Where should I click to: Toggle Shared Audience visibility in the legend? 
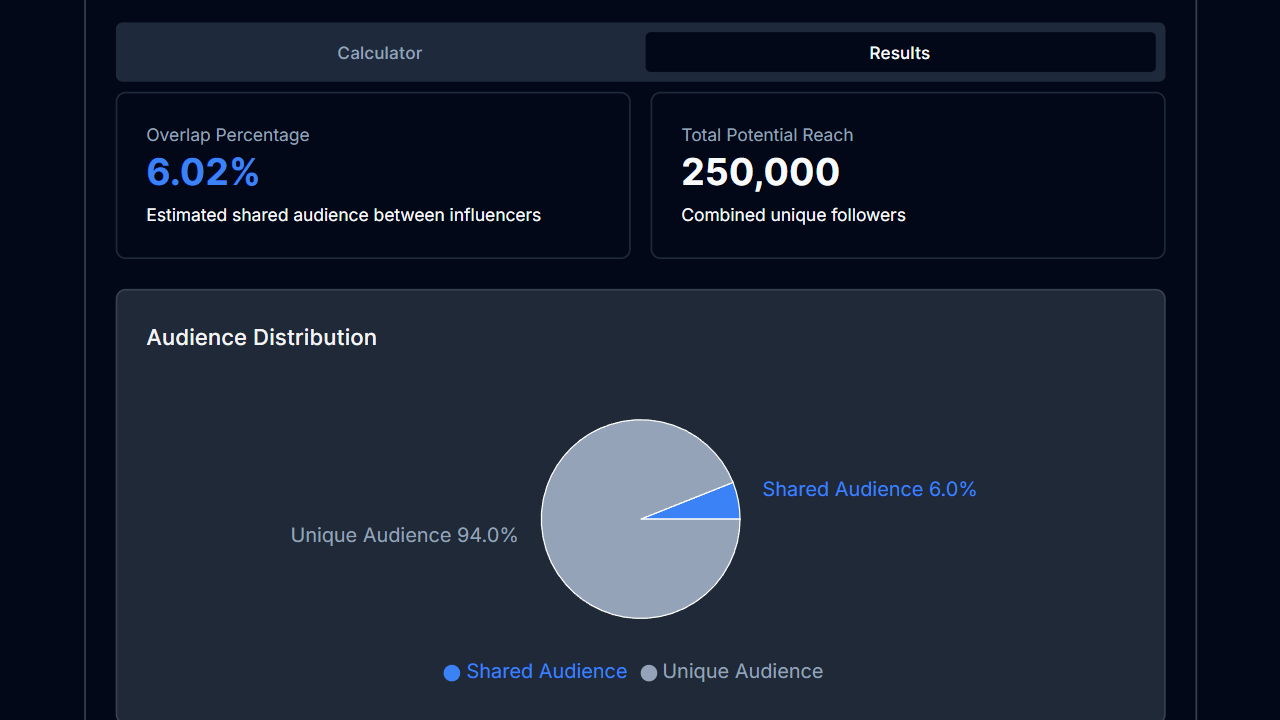(534, 671)
